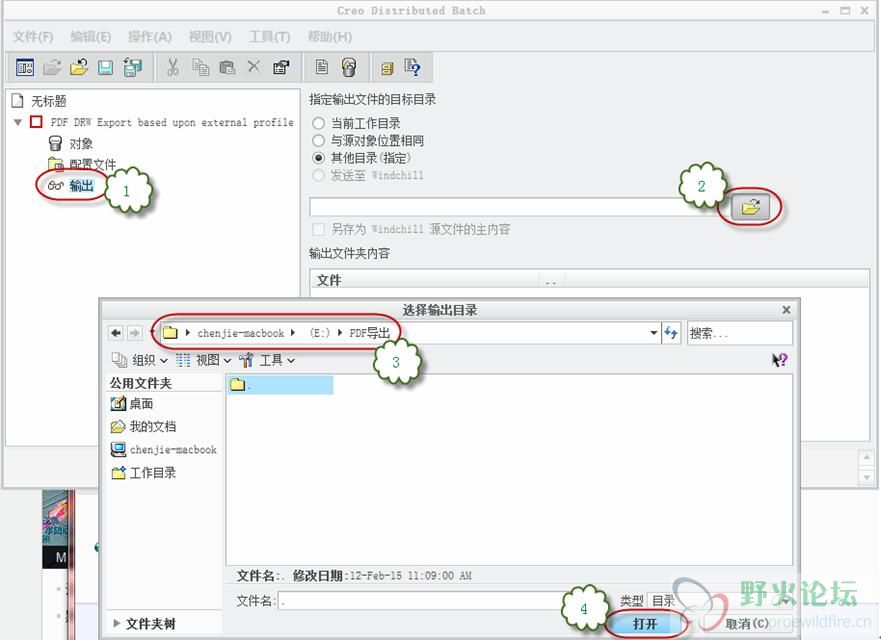Open the 视图(V) menu
Image resolution: width=881 pixels, height=640 pixels.
pos(210,37)
